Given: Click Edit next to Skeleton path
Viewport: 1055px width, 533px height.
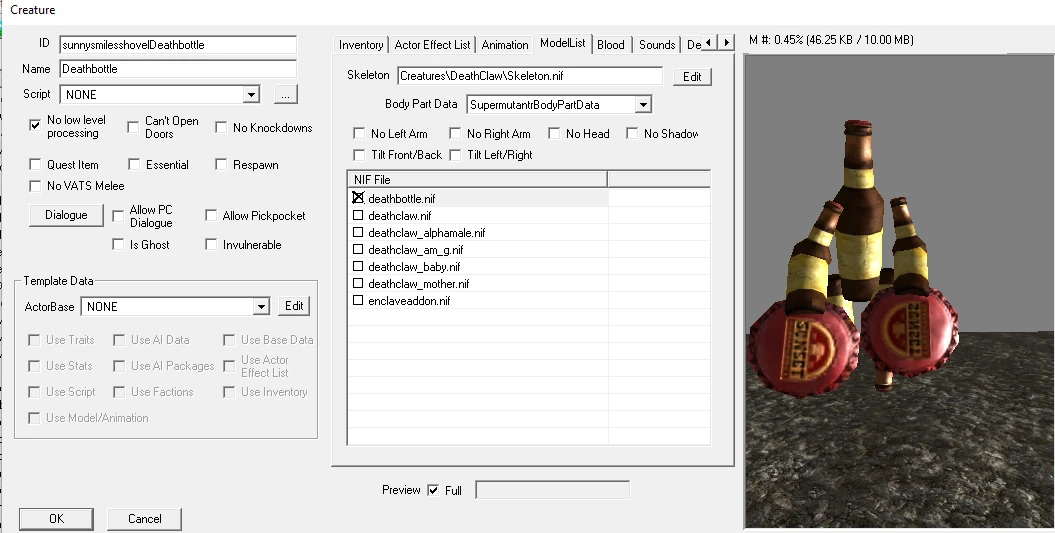Looking at the screenshot, I should pyautogui.click(x=692, y=77).
